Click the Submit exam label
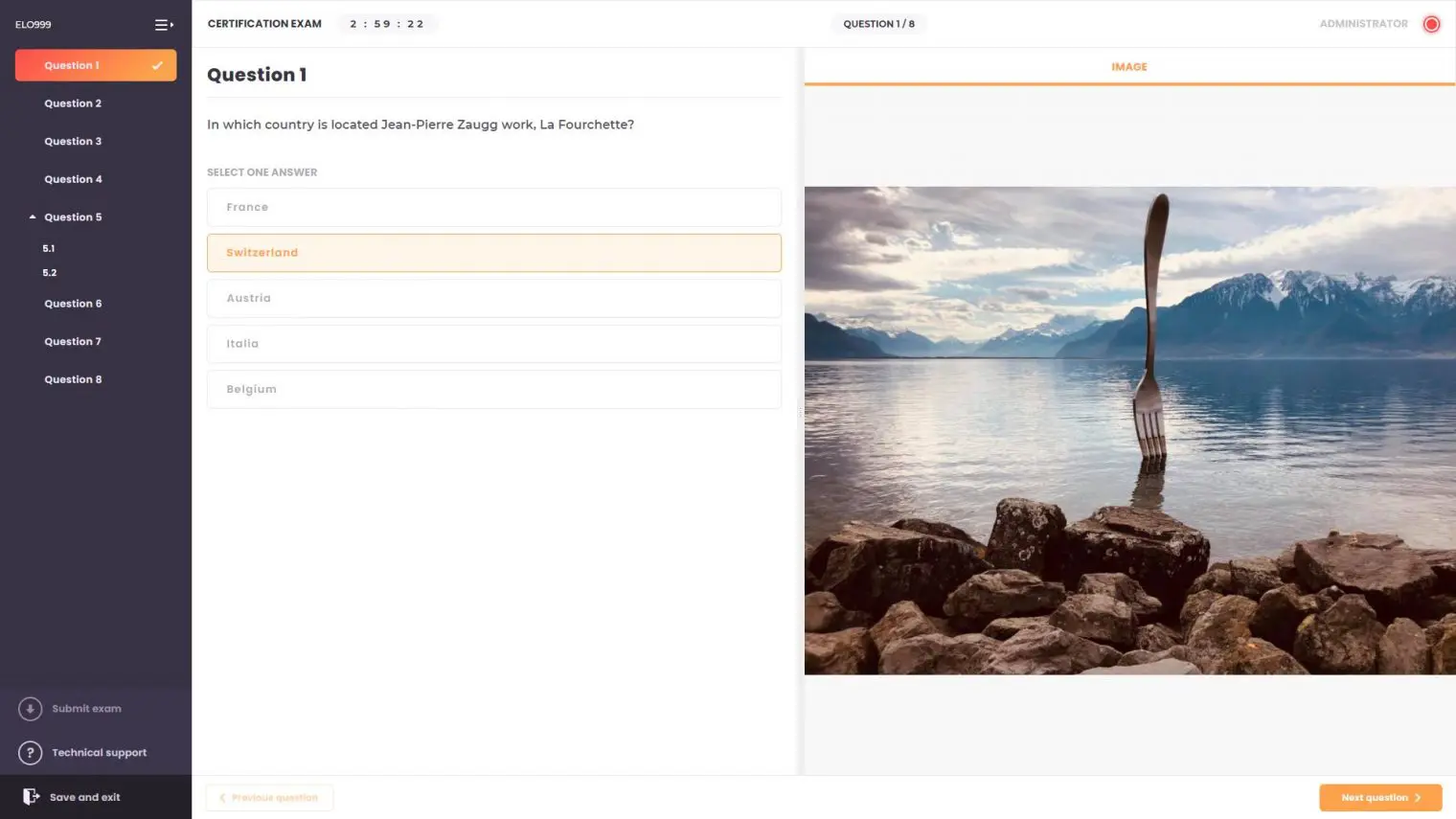This screenshot has height=819, width=1456. (x=86, y=709)
